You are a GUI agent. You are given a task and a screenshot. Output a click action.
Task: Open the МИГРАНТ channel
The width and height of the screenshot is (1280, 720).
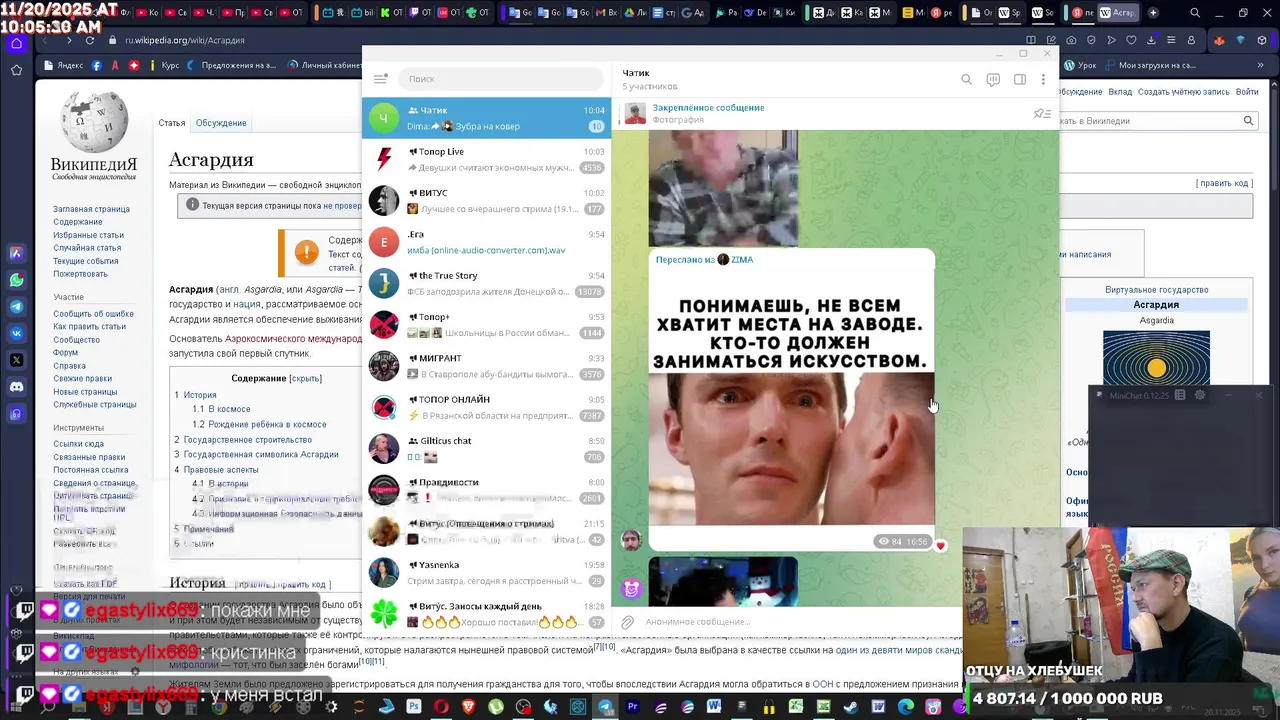coord(486,366)
